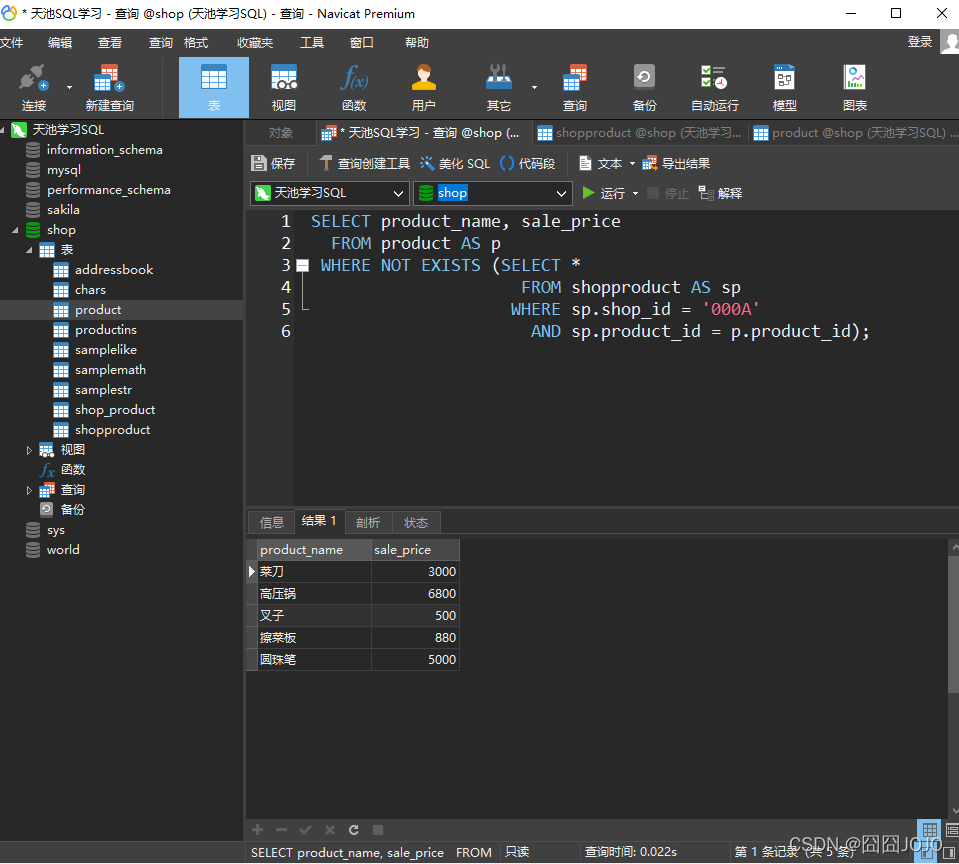Open the Others (其它) dropdown arrow
The width and height of the screenshot is (959, 864).
pyautogui.click(x=534, y=87)
